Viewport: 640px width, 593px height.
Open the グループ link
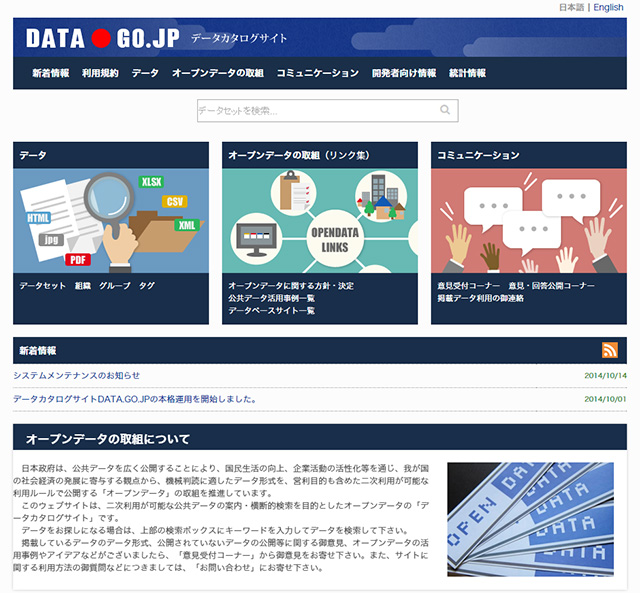[115, 286]
